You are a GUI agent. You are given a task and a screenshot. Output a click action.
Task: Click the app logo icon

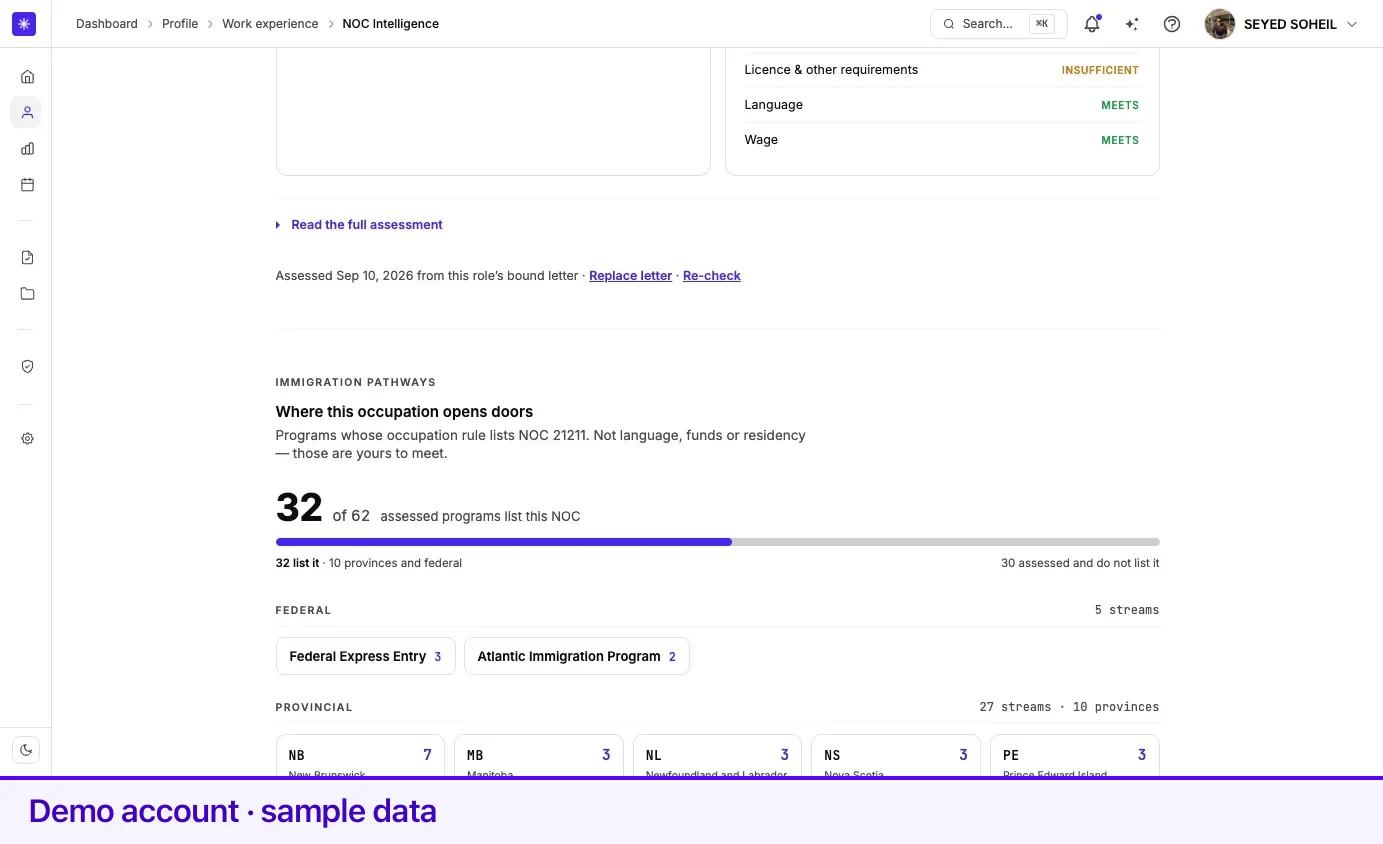click(24, 24)
